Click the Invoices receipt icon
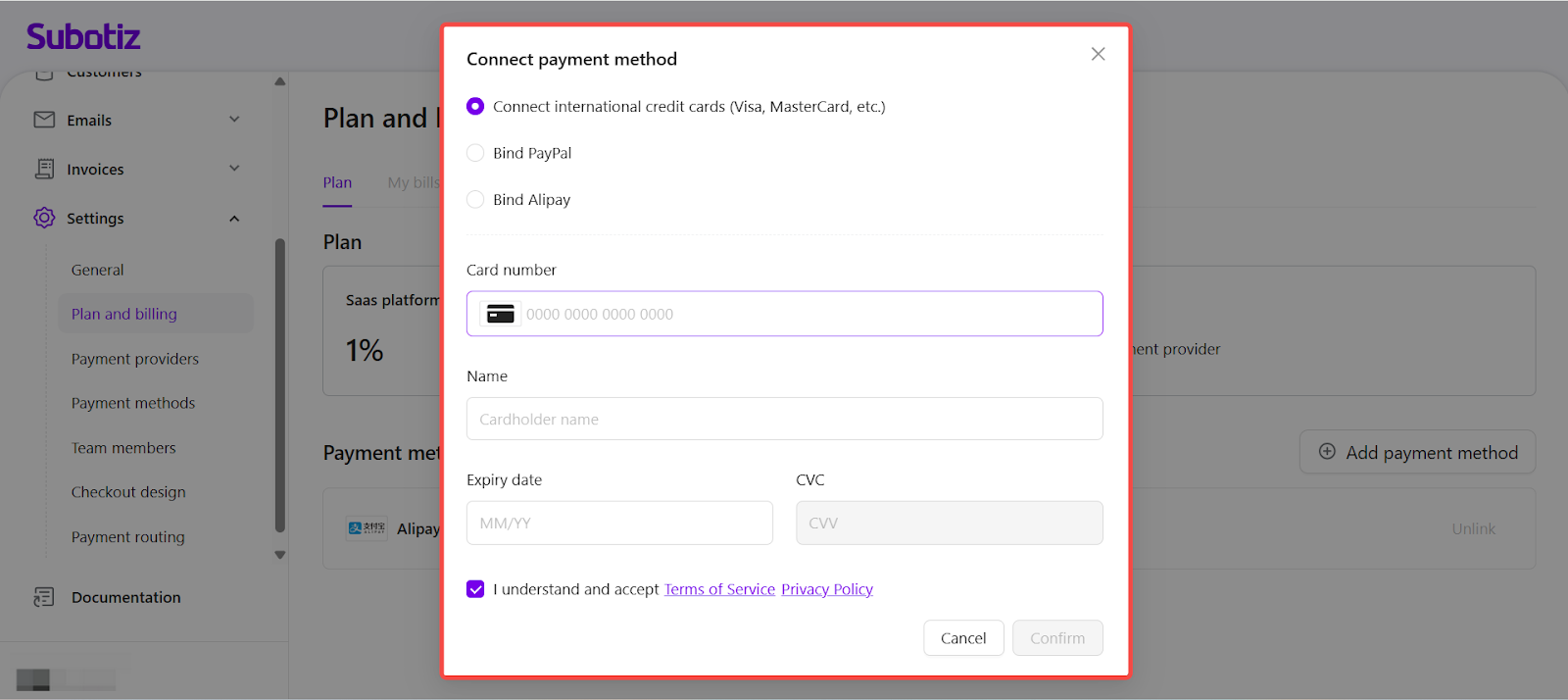Viewport: 1568px width, 700px height. [x=44, y=169]
